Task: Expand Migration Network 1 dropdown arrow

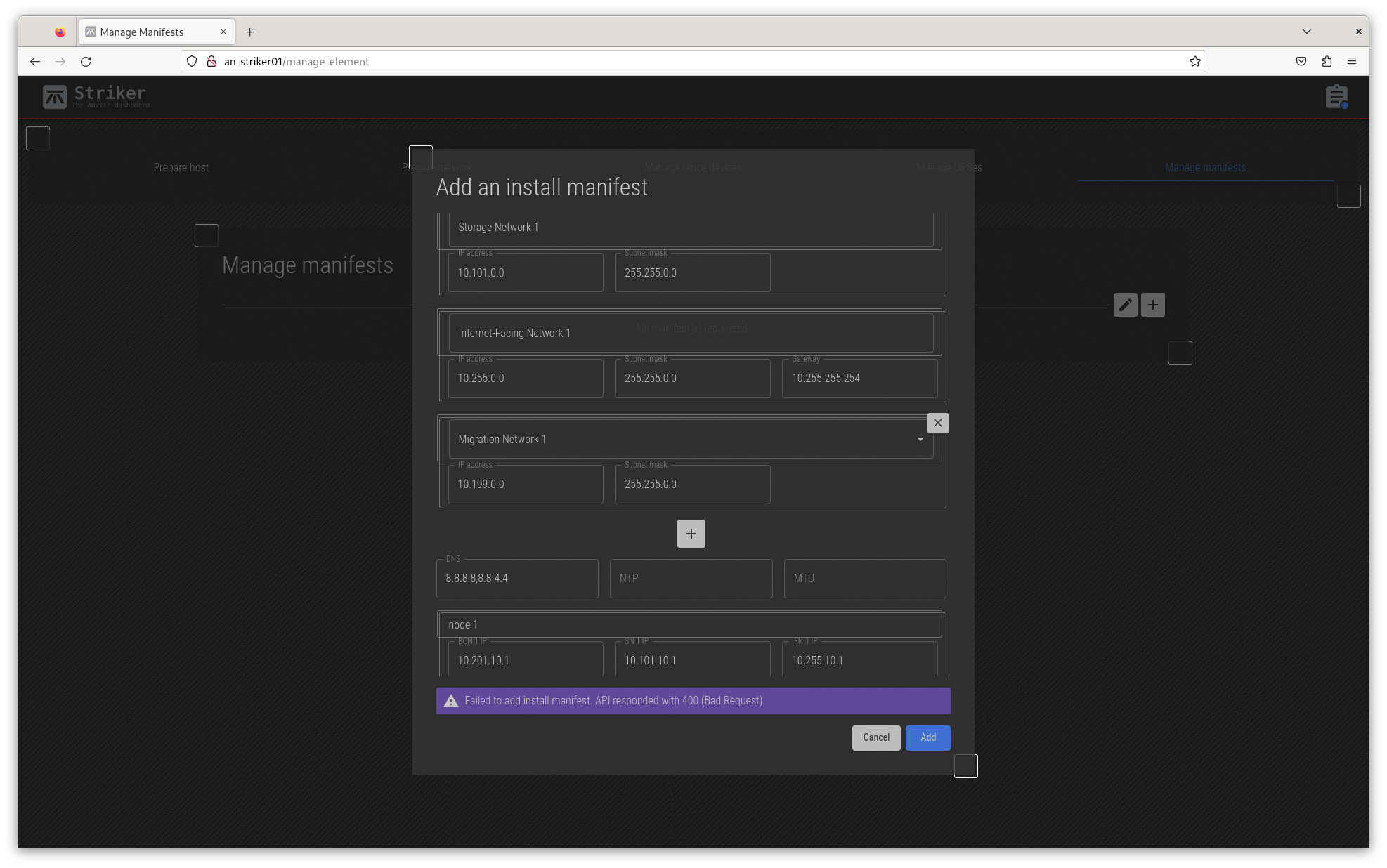Action: coord(920,440)
